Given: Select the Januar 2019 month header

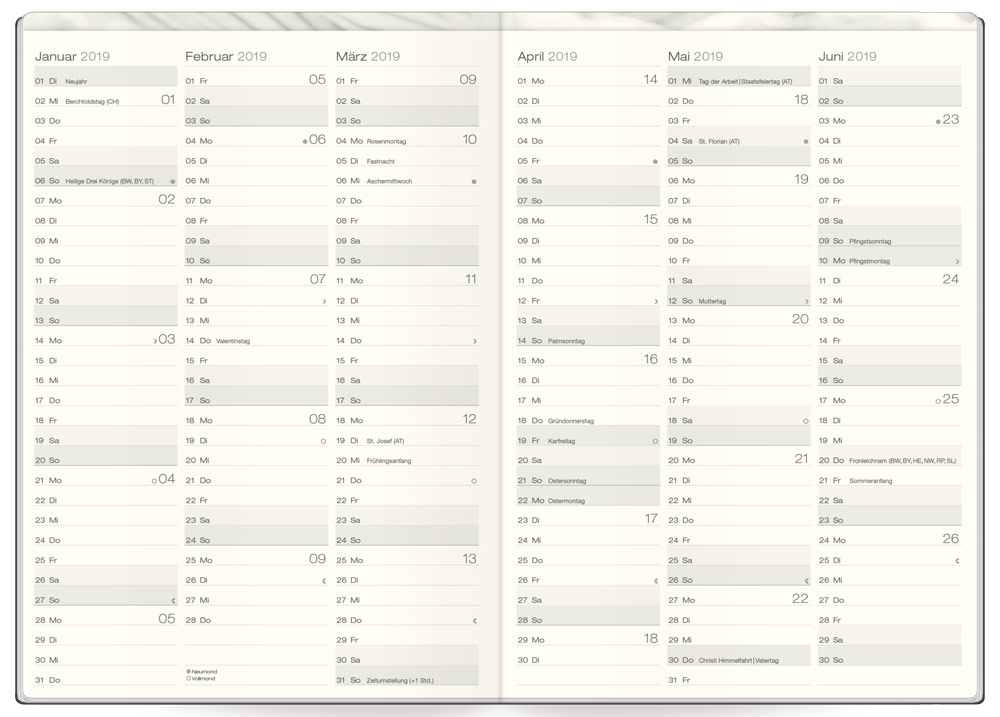Looking at the screenshot, I should pos(72,56).
